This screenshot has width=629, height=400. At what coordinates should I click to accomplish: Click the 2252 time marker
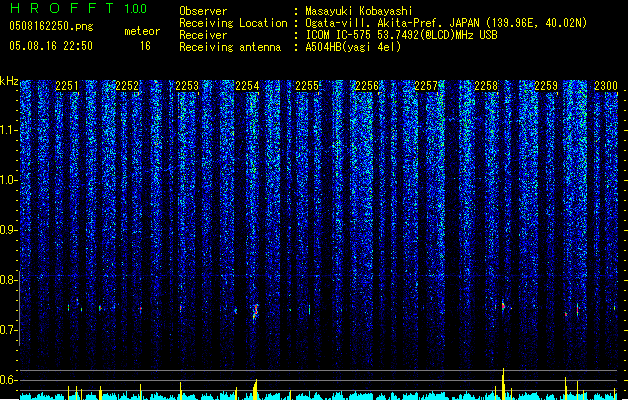pos(127,86)
